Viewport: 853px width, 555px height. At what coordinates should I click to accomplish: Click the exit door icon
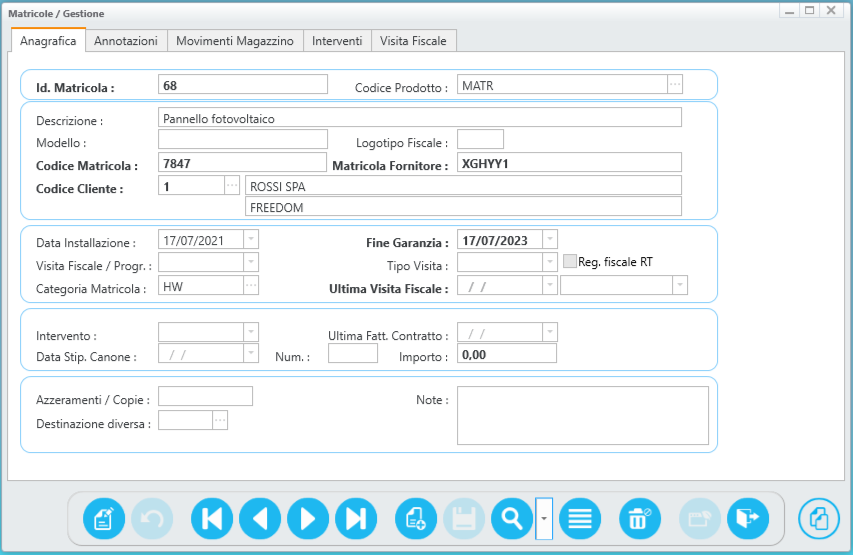[748, 518]
